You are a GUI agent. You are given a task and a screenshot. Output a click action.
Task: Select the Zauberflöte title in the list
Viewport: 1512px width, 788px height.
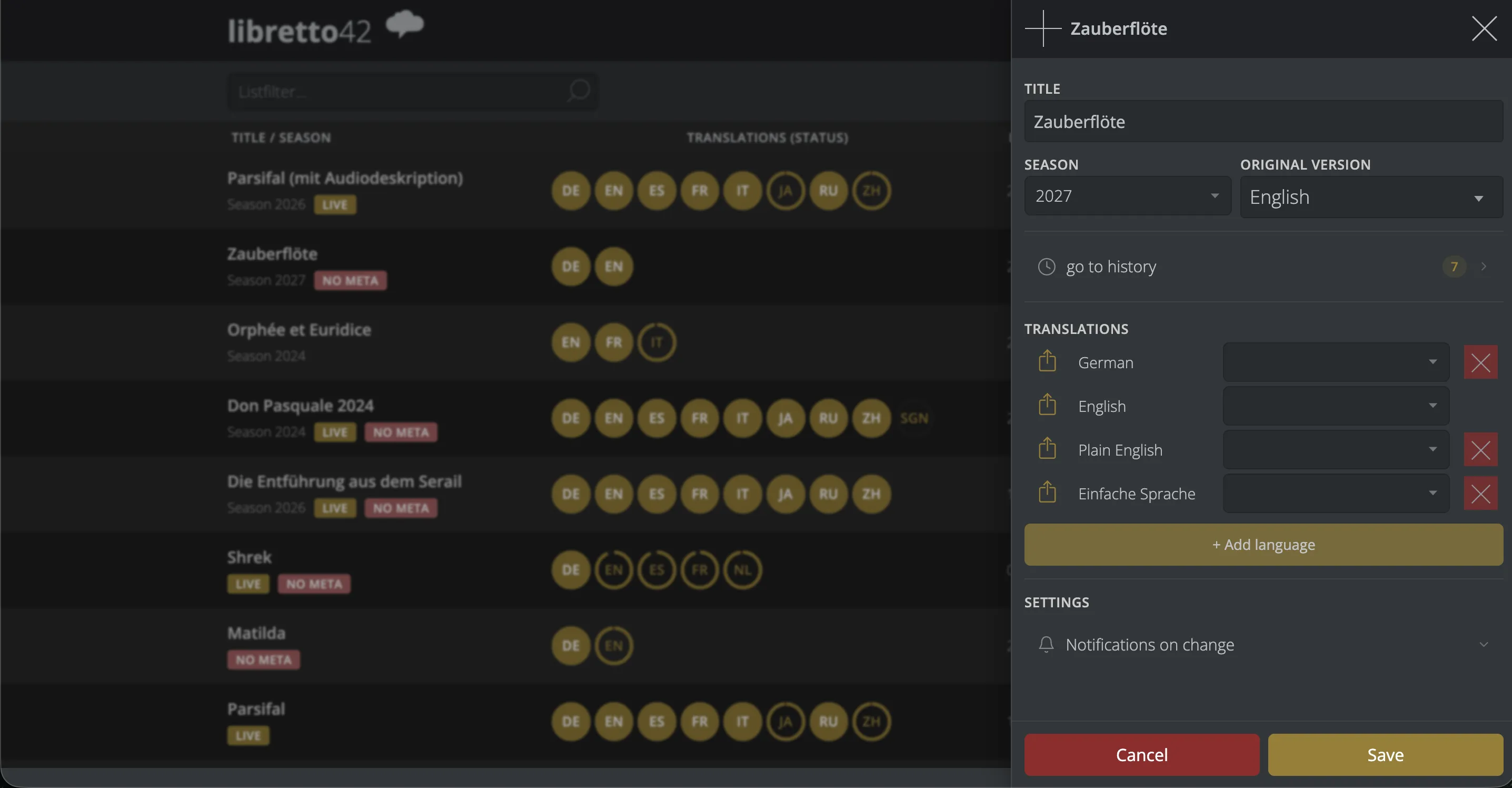click(x=272, y=254)
